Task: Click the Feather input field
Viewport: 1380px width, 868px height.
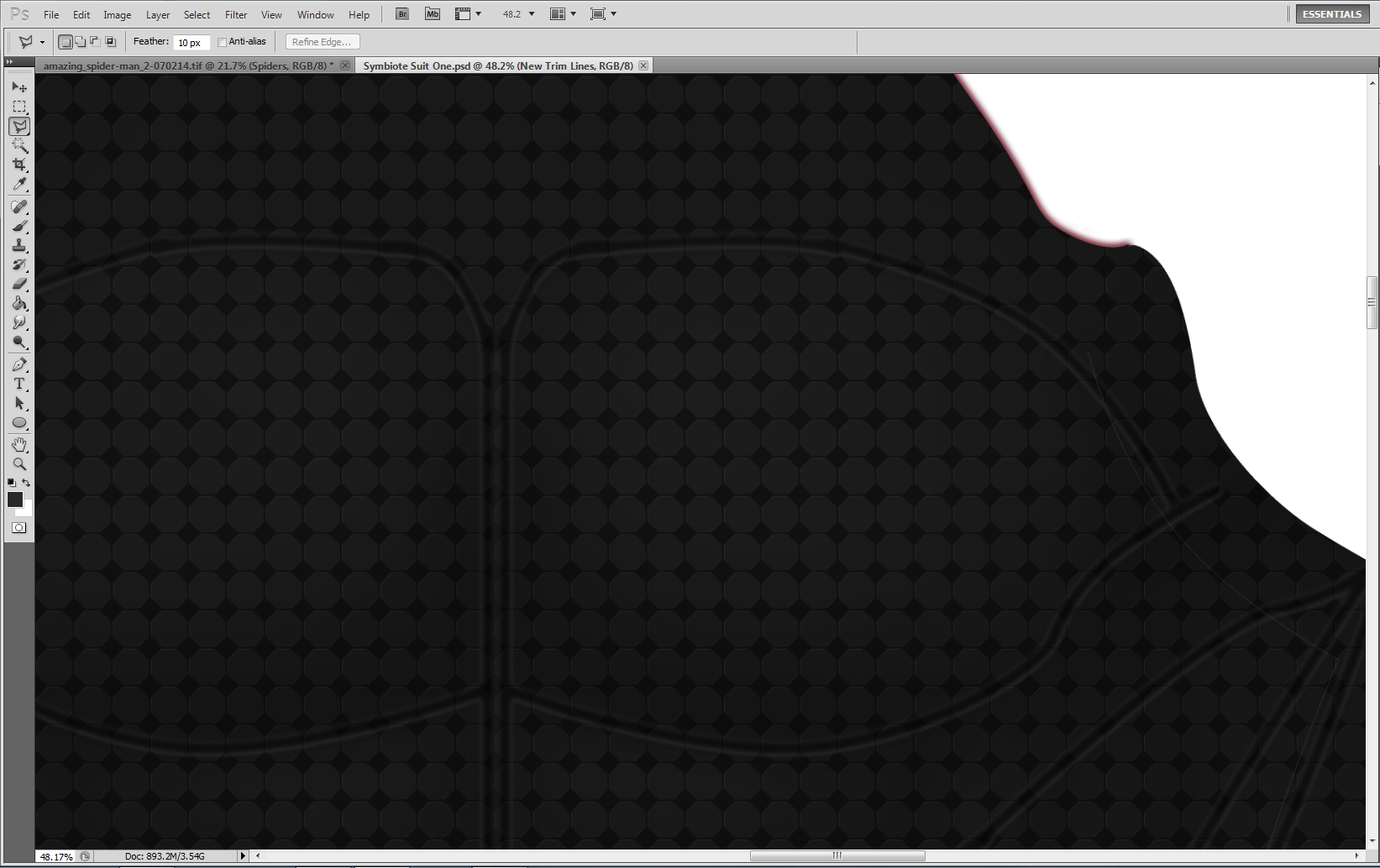Action: pyautogui.click(x=192, y=42)
